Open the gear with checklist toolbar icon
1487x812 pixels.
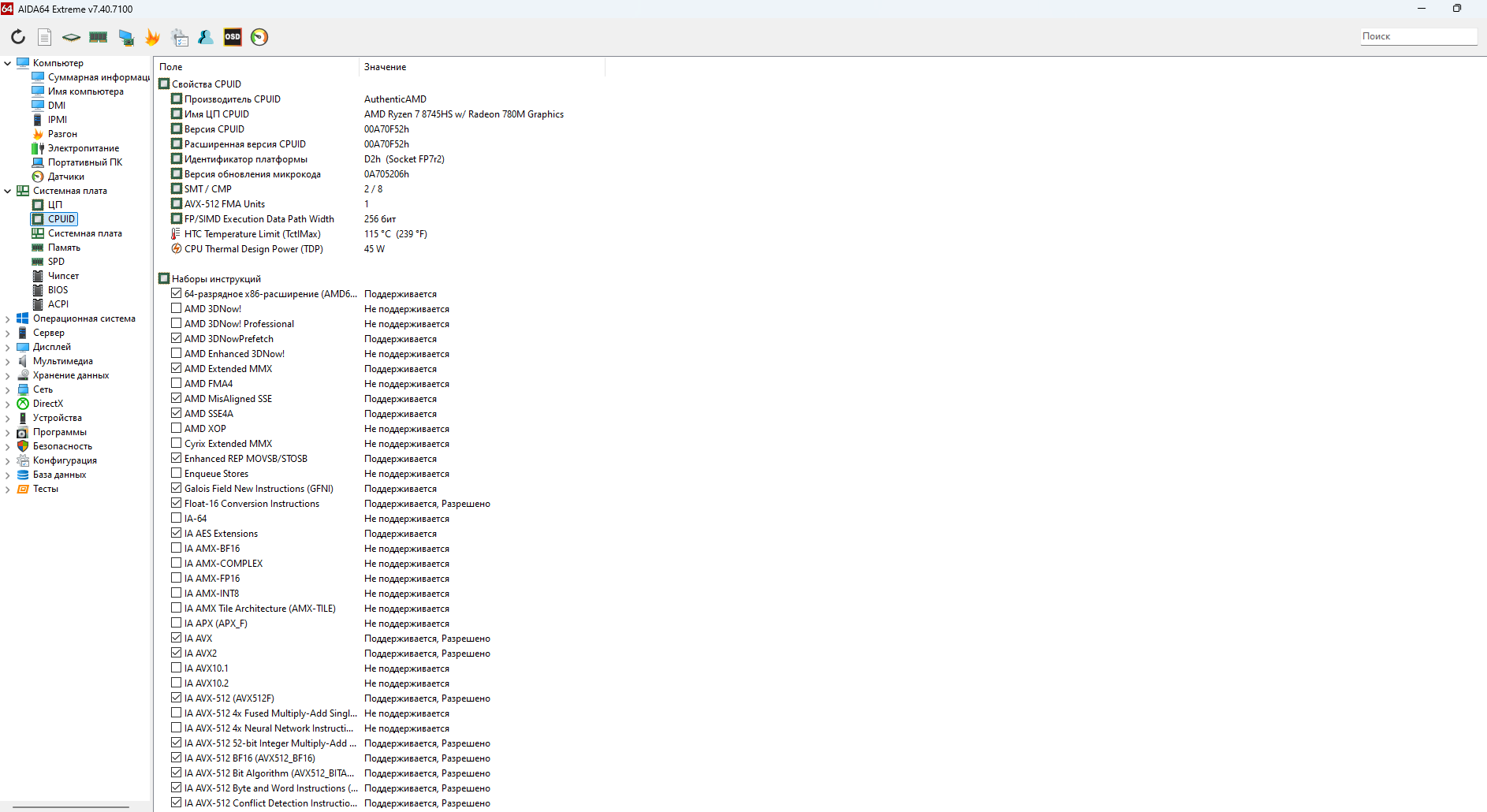click(x=179, y=37)
